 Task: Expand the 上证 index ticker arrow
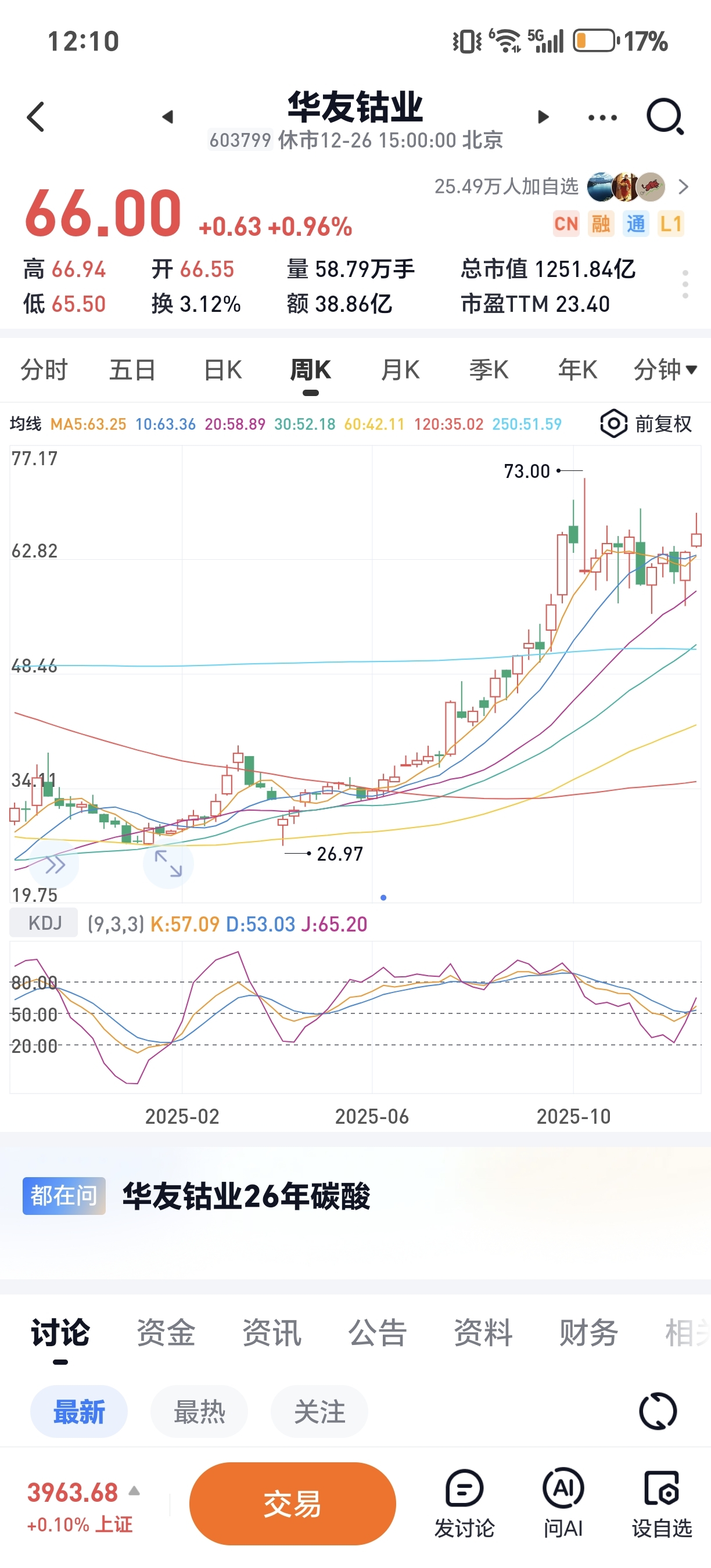tap(135, 1491)
